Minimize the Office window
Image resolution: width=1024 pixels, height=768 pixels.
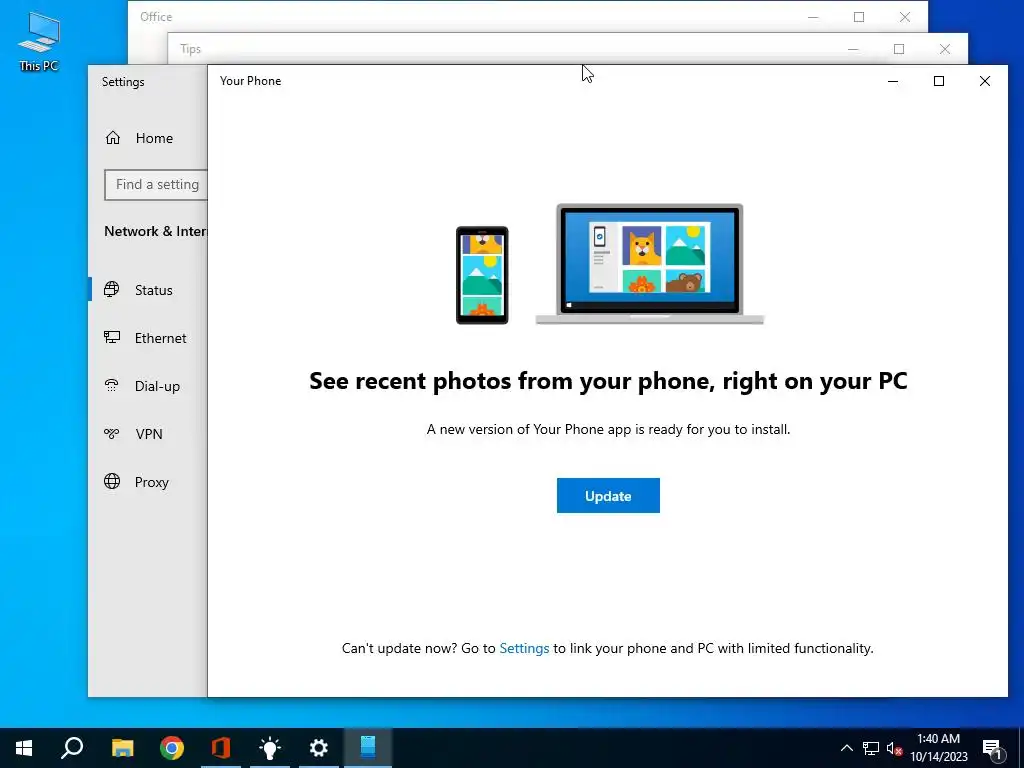pyautogui.click(x=813, y=17)
